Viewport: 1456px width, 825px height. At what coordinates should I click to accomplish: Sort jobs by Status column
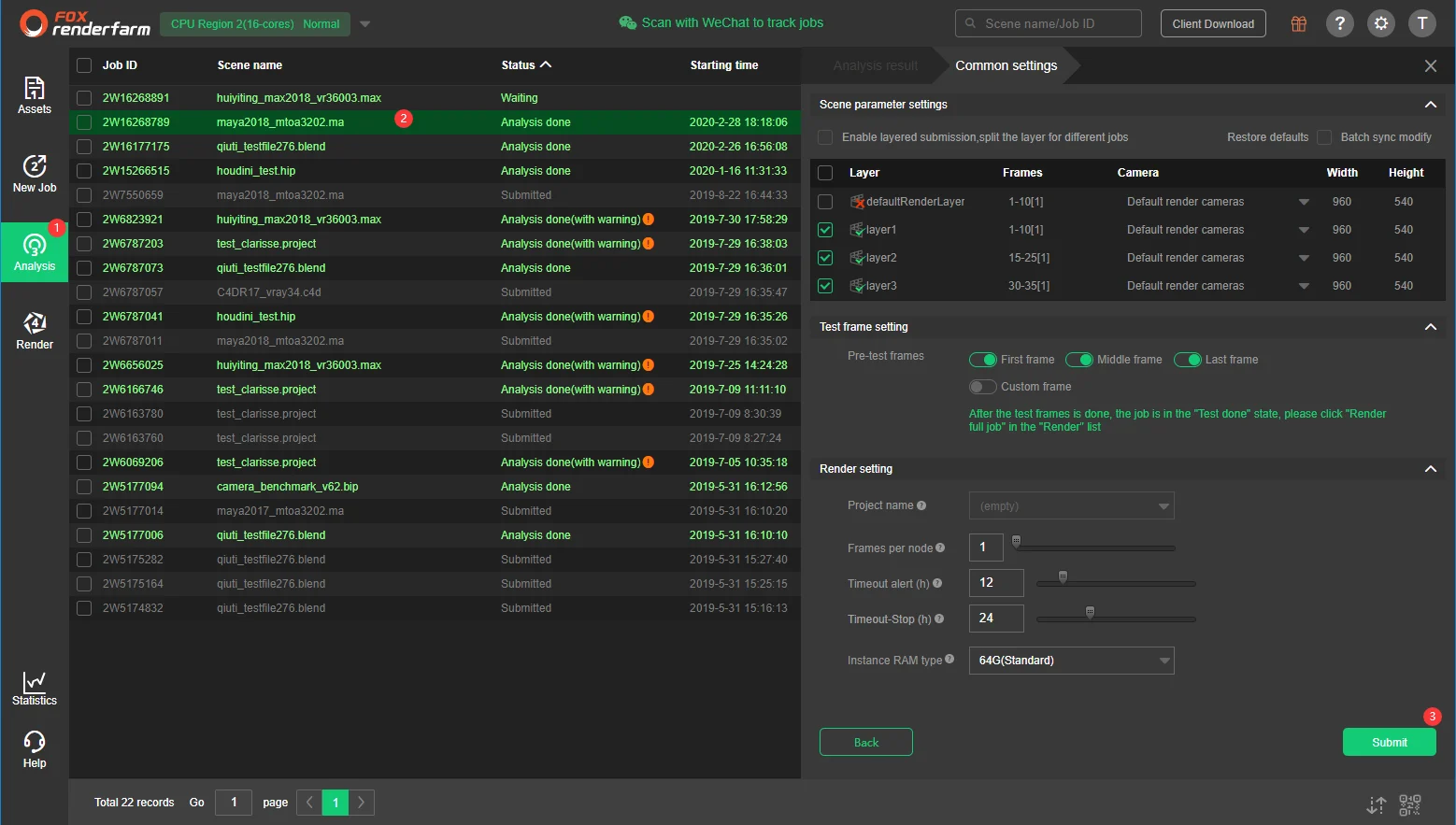[526, 65]
